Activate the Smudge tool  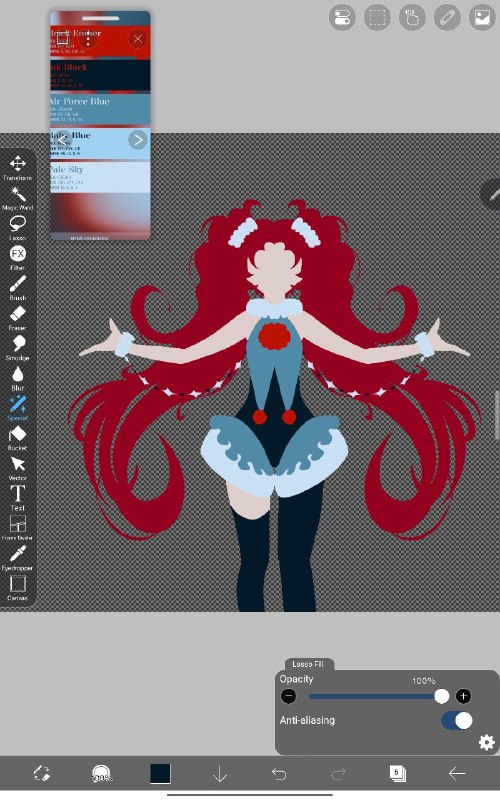(17, 348)
